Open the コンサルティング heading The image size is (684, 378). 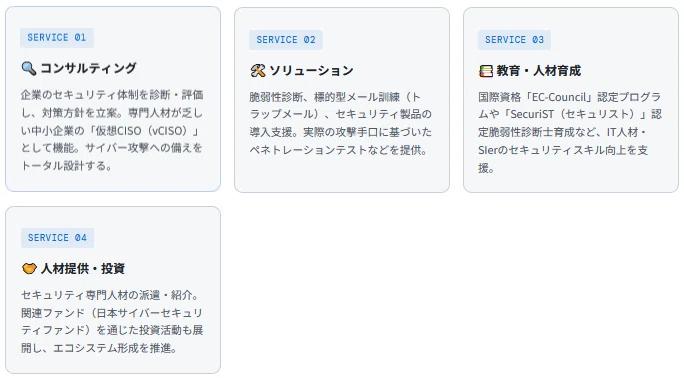pyautogui.click(x=89, y=68)
